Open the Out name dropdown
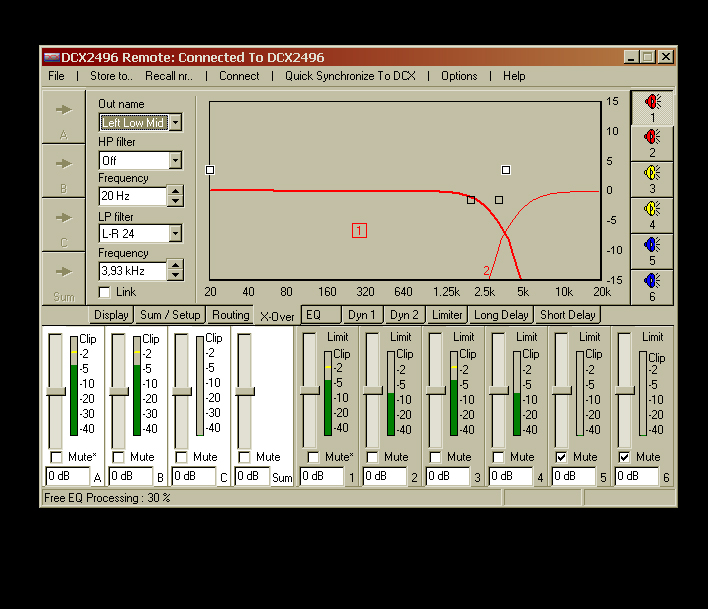Screen dimensions: 708x609 coord(175,122)
